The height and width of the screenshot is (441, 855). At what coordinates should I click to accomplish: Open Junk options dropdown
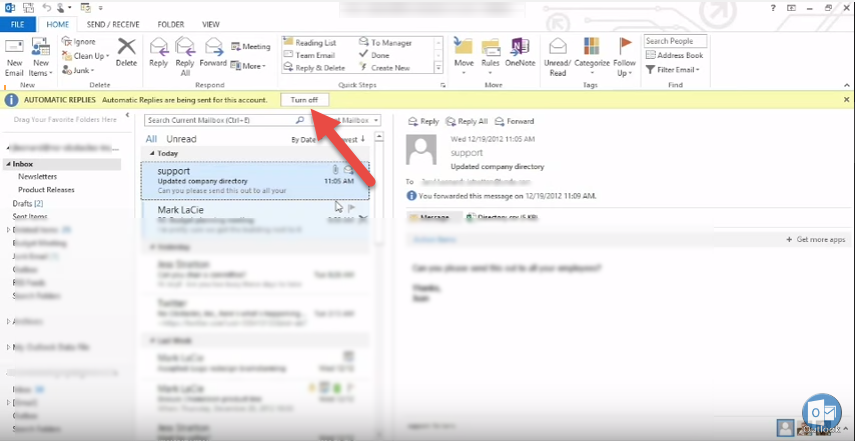pos(79,70)
